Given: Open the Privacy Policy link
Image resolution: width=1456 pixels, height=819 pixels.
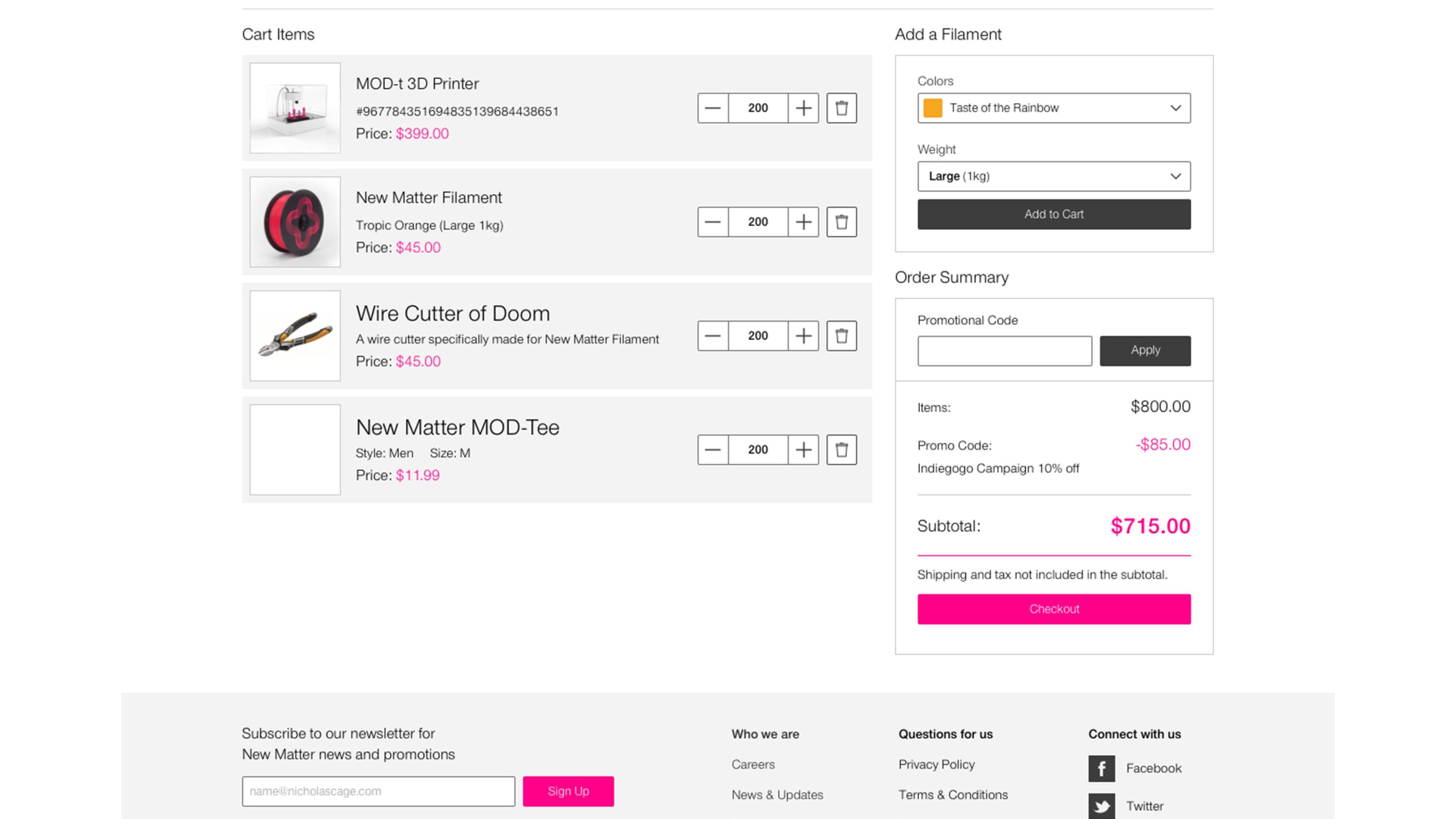Looking at the screenshot, I should [937, 764].
